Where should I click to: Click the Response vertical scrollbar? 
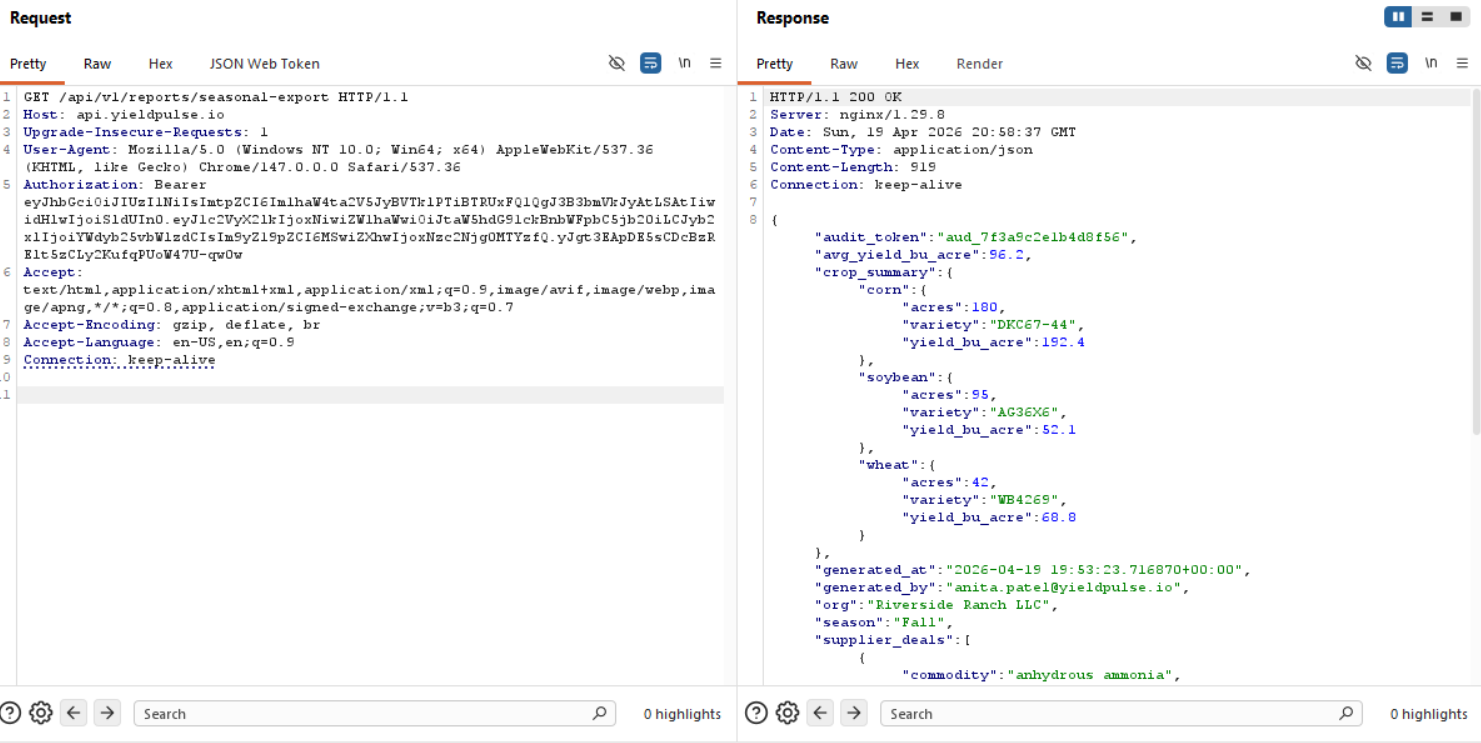(x=1474, y=260)
